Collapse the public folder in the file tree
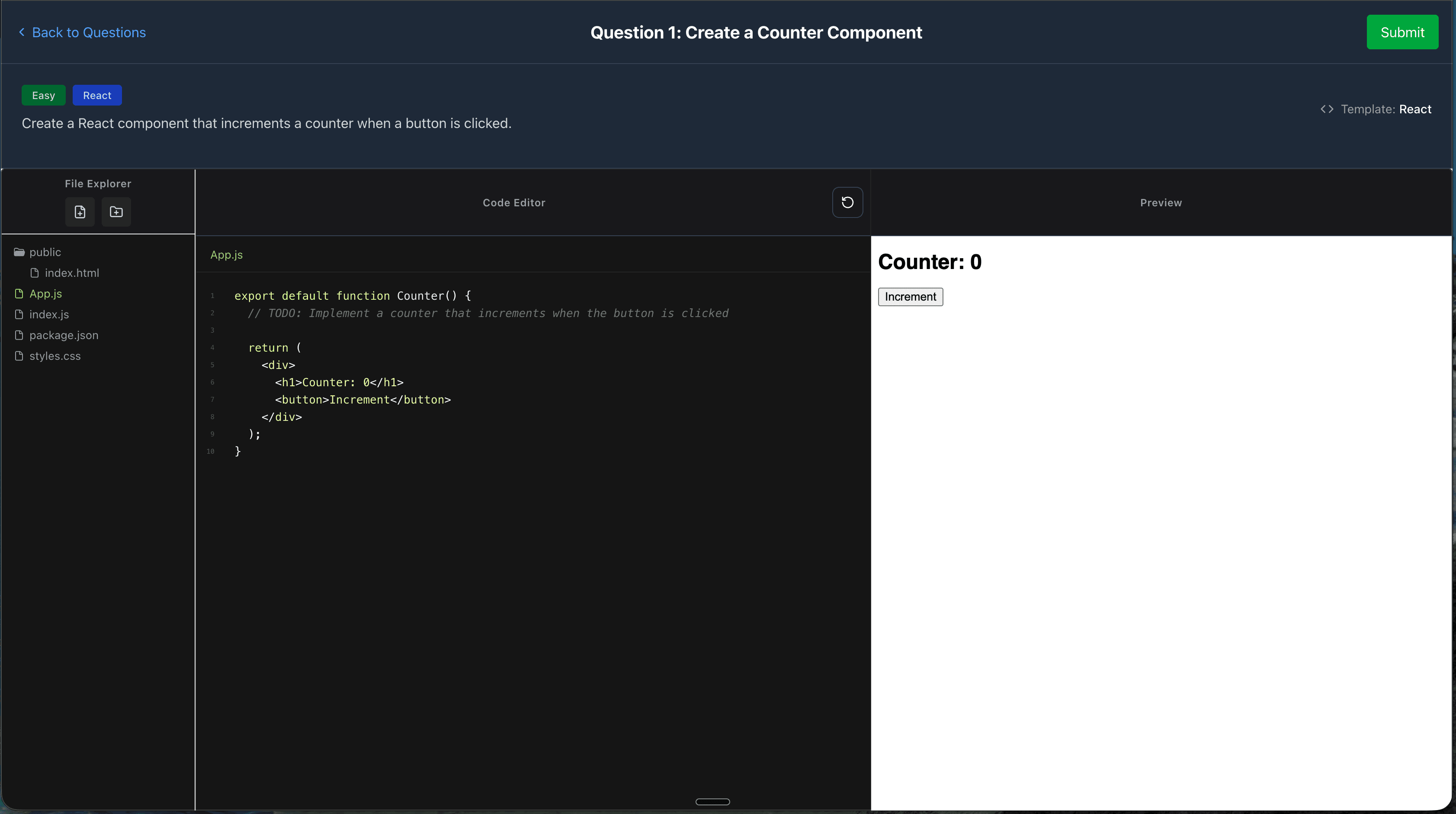Image resolution: width=1456 pixels, height=814 pixels. (x=45, y=252)
